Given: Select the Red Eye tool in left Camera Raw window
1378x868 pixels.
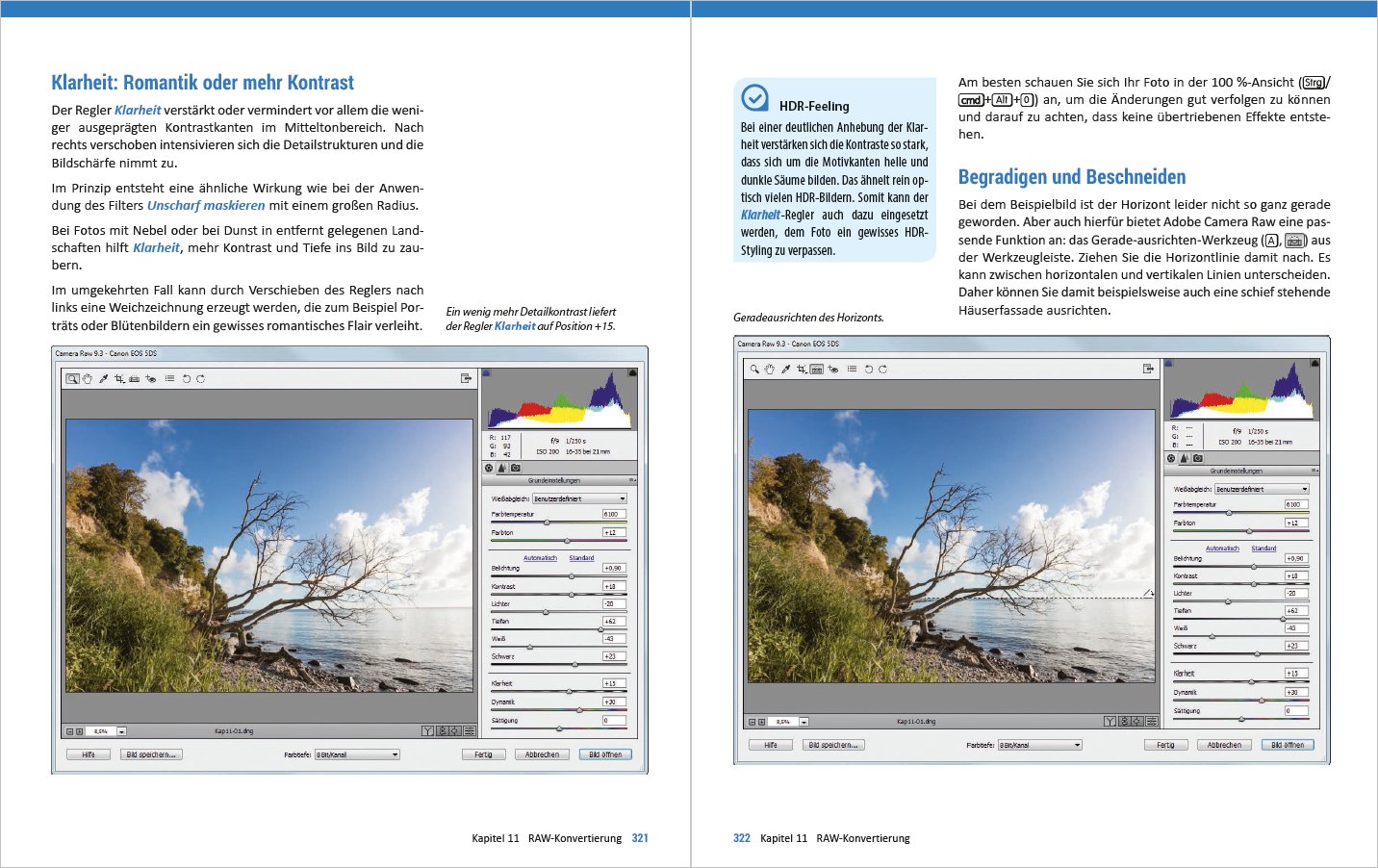Looking at the screenshot, I should click(150, 379).
